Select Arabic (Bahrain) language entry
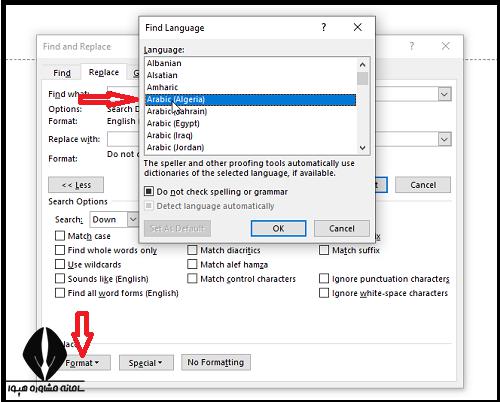Screen dimensions: 500x402 click(251, 111)
